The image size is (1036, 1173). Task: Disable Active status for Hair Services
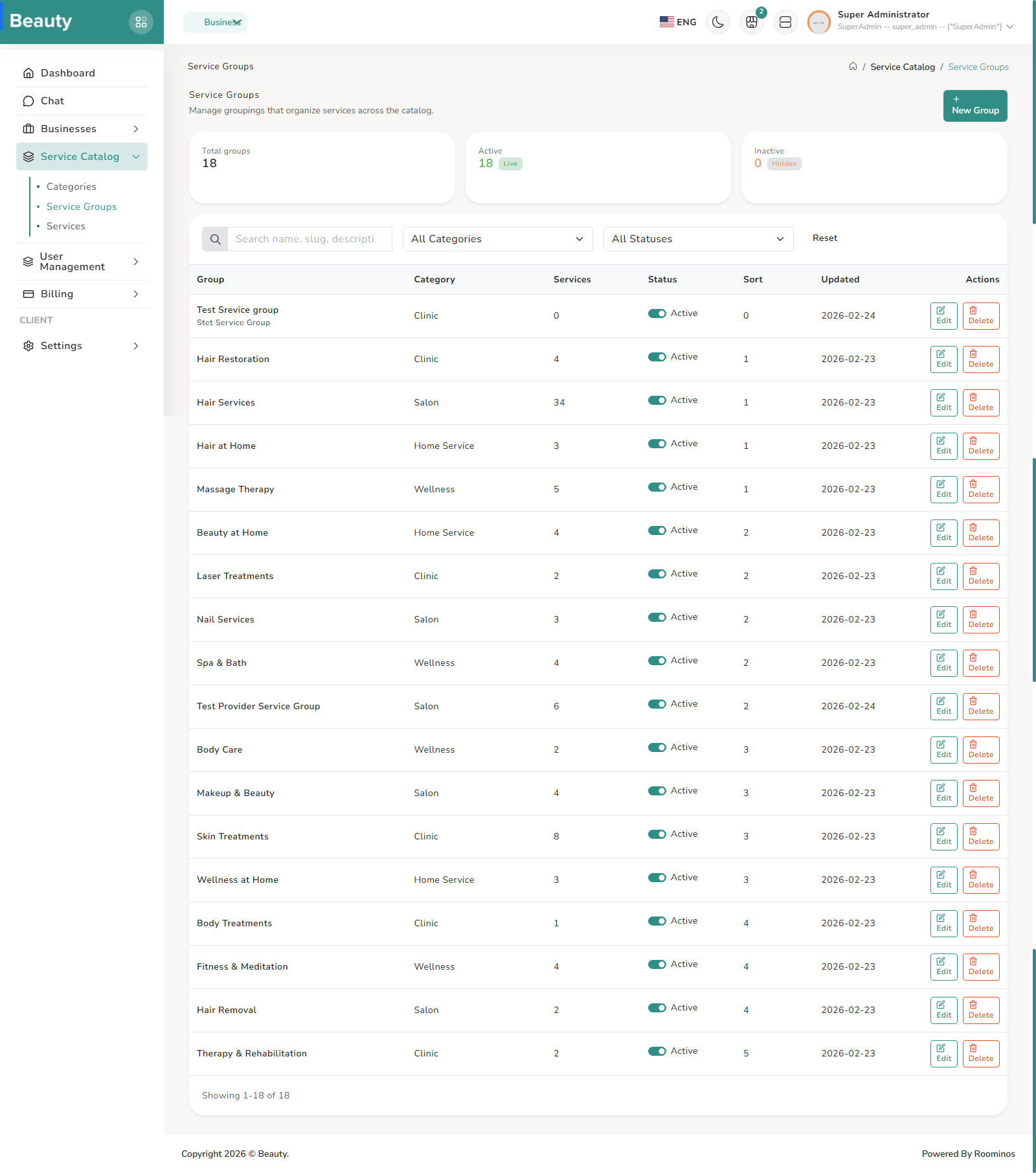pos(658,400)
